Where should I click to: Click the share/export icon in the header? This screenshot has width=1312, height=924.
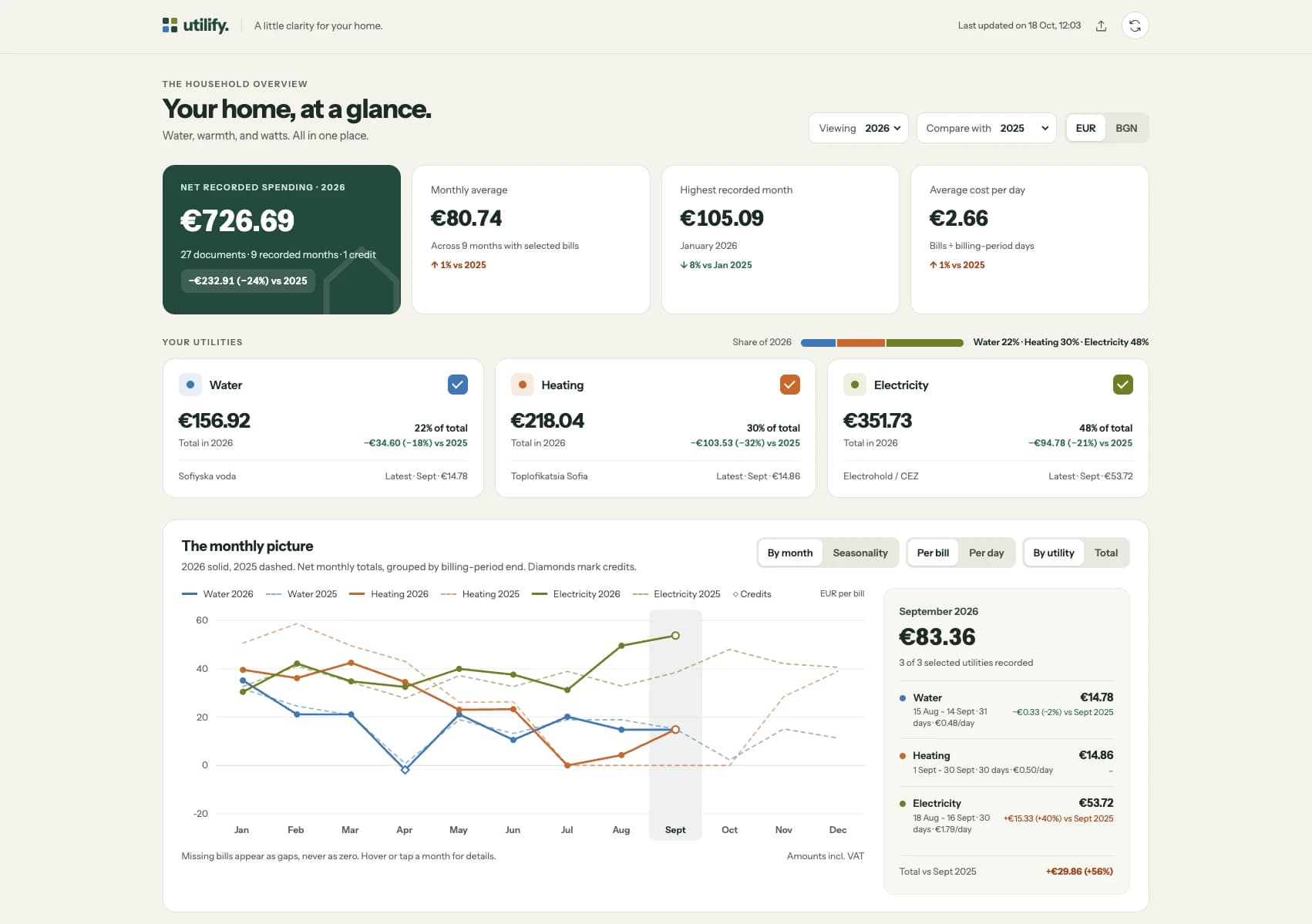tap(1101, 25)
